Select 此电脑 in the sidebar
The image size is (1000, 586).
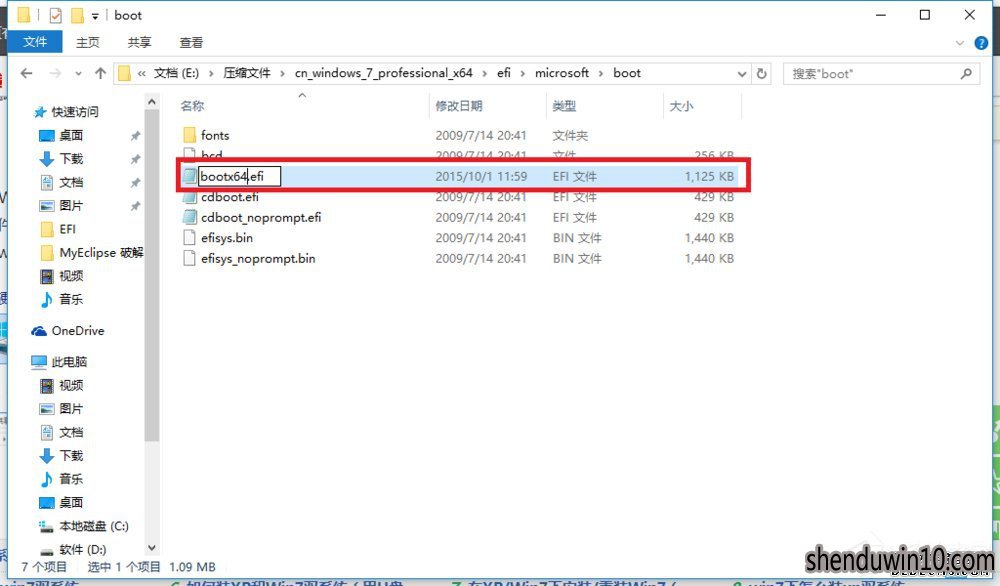coord(69,362)
